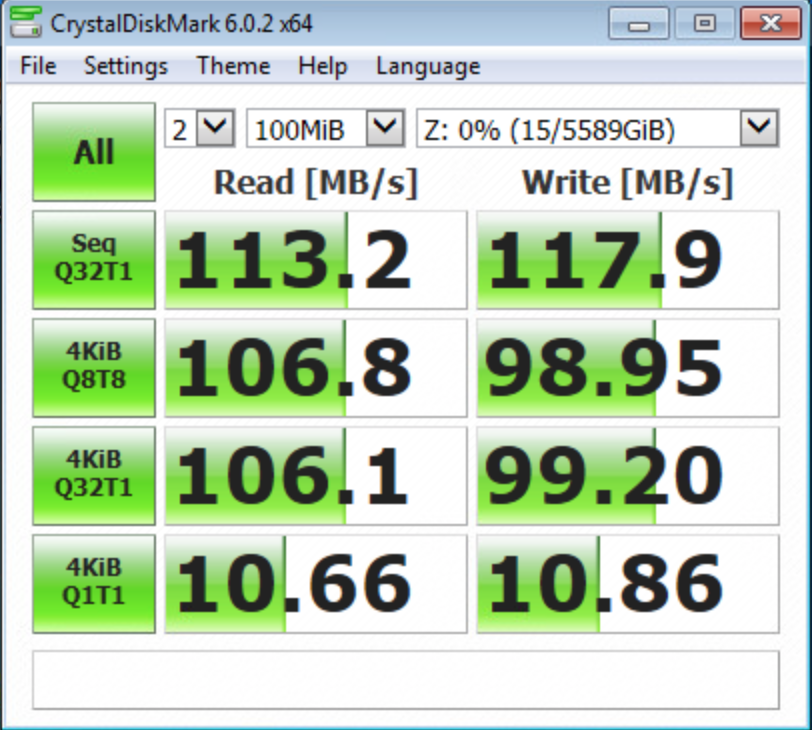The height and width of the screenshot is (730, 812).
Task: Click the 4KiB Q32T1 read result 106.1
Action: click(x=316, y=476)
